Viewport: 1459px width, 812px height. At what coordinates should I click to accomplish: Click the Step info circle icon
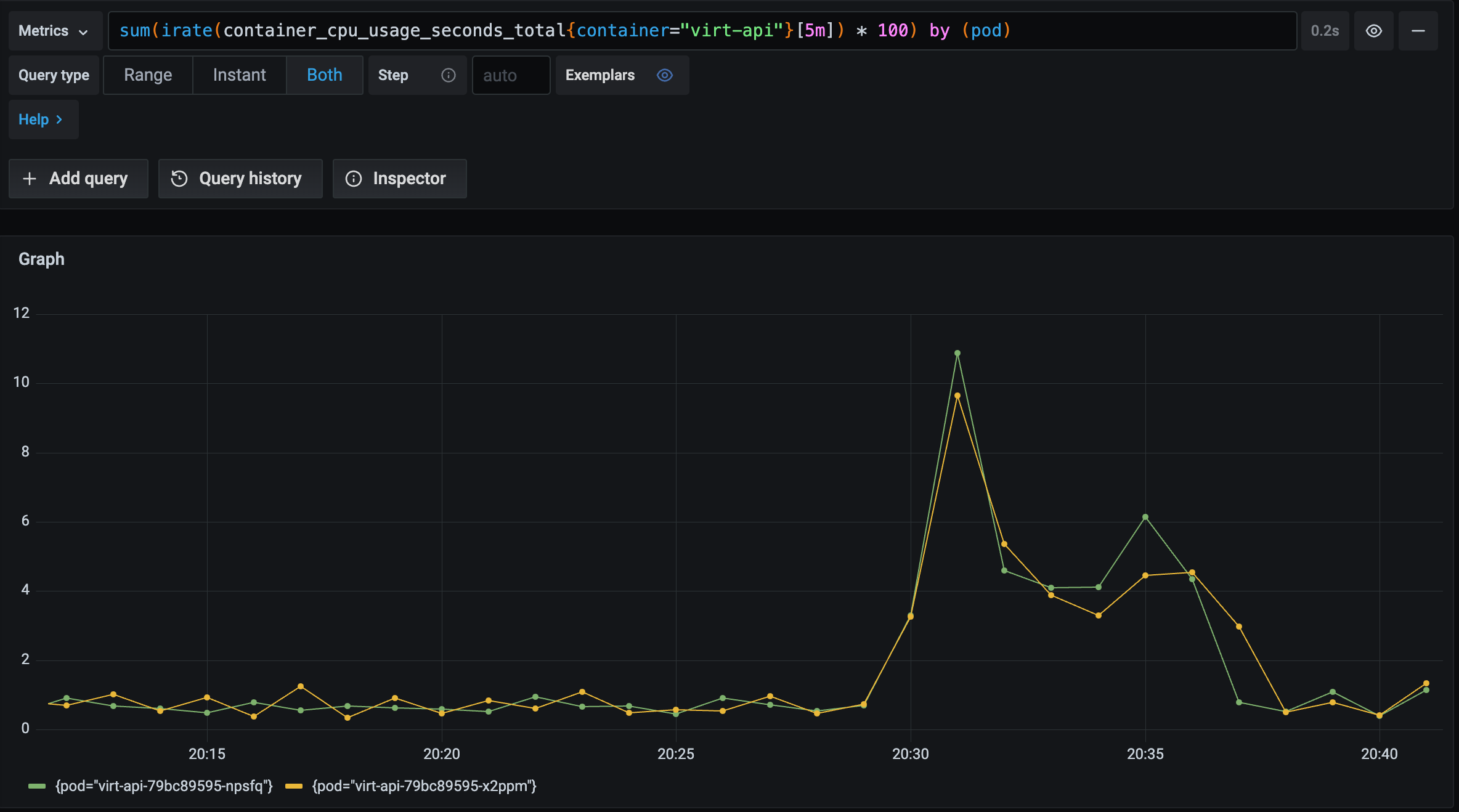pos(448,75)
